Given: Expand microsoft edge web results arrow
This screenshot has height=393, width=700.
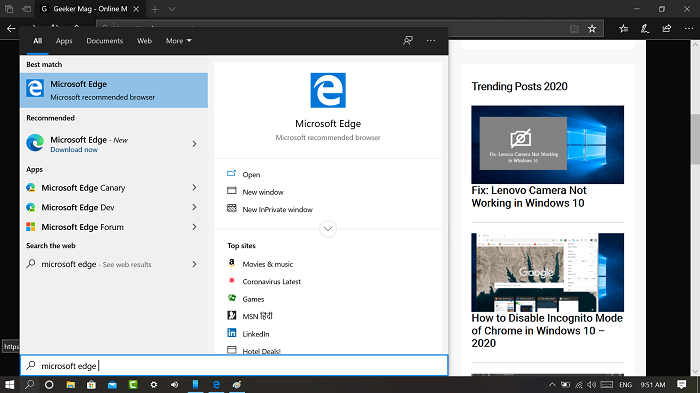Looking at the screenshot, I should click(194, 264).
